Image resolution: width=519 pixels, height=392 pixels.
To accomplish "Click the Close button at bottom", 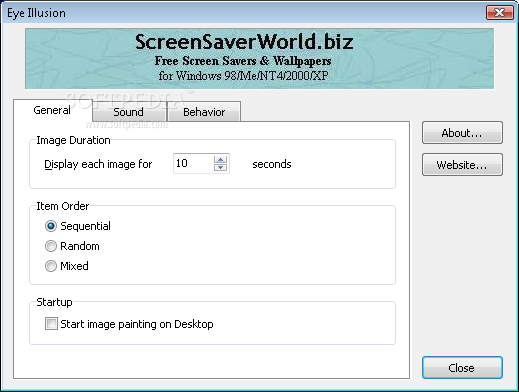I will pos(462,368).
